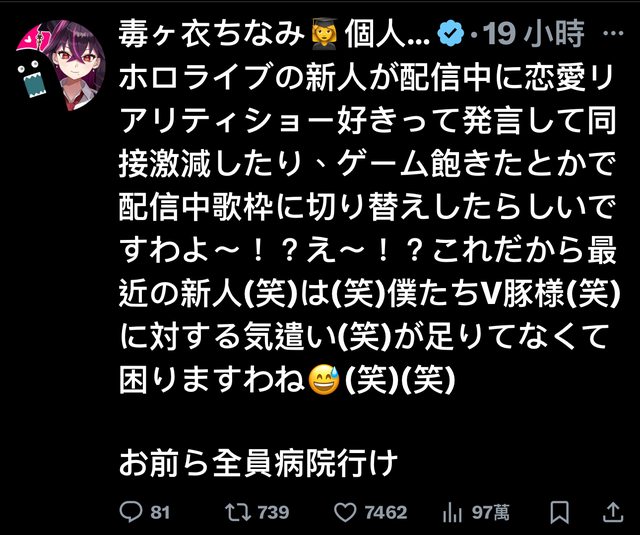Open display name 毒ヶ衣ちなみ profile
Viewport: 640px width, 535px height.
pos(211,34)
